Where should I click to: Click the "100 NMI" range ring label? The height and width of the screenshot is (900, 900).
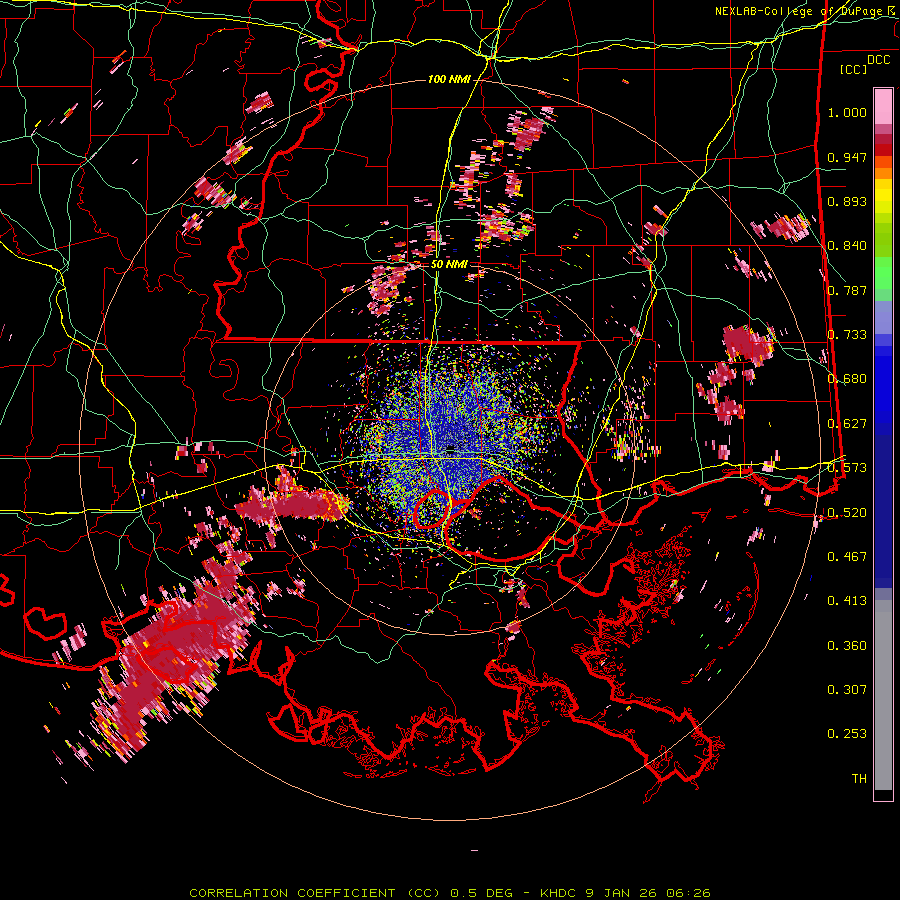pos(449,79)
